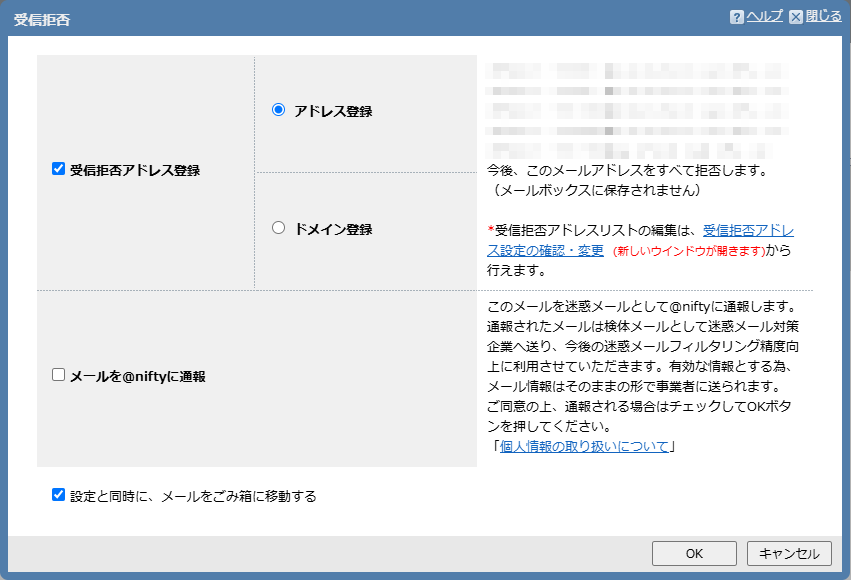Click the 受信拒否 dialog title
This screenshot has height=580, width=851.
pyautogui.click(x=42, y=19)
